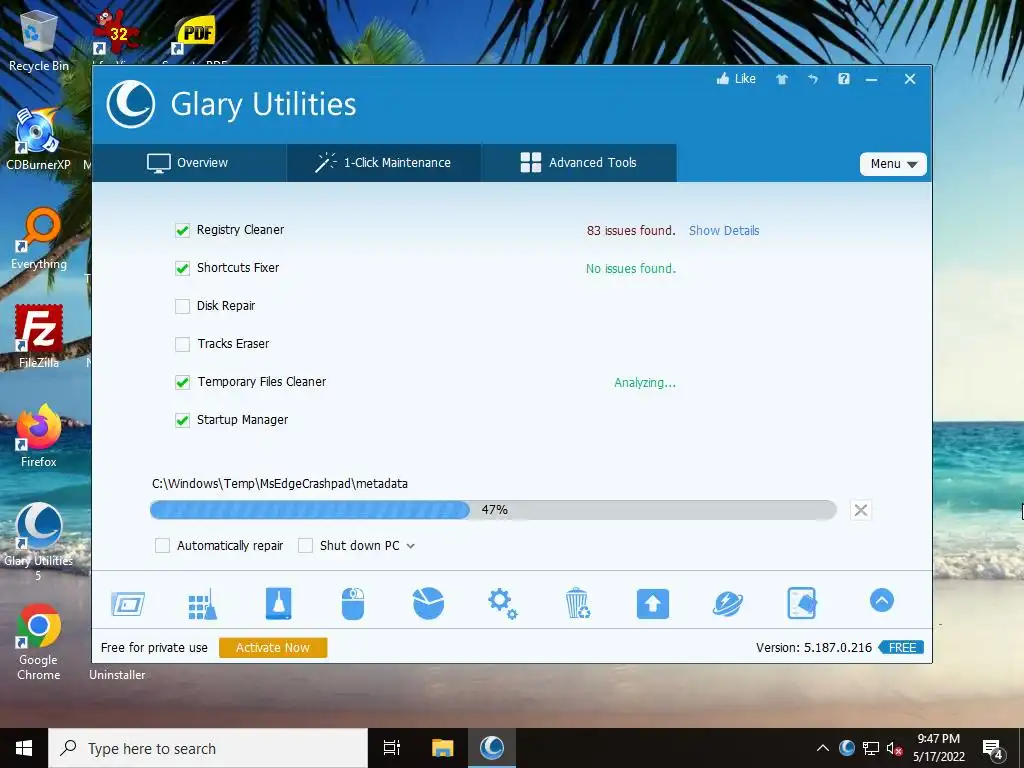Select the Glary Utilities 5 desktop shortcut
Viewport: 1024px width, 768px height.
[x=39, y=542]
